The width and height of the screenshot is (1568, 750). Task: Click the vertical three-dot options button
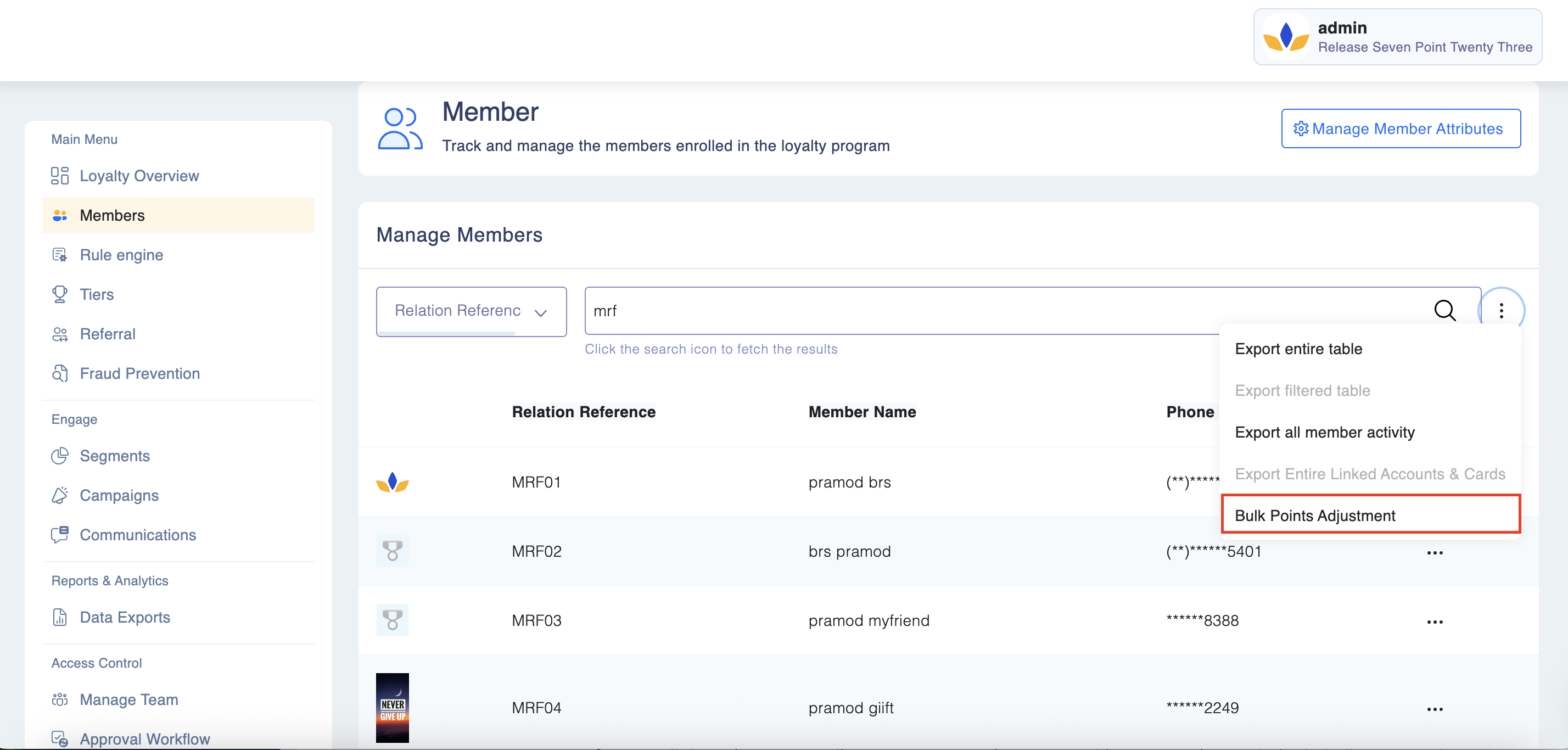pos(1501,310)
